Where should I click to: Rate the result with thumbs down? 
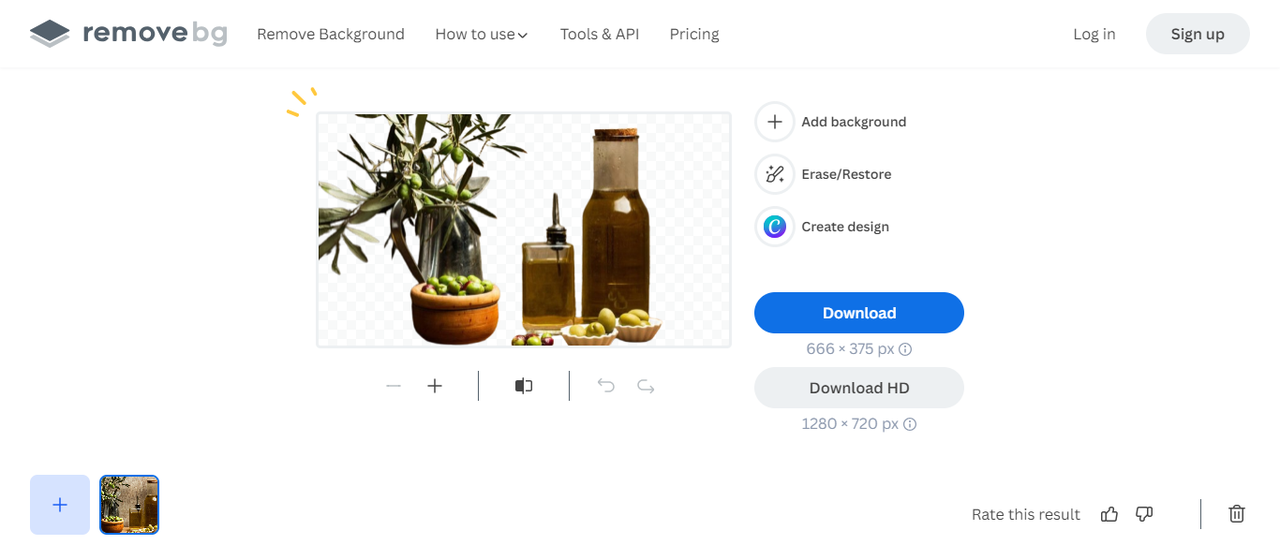(x=1145, y=514)
